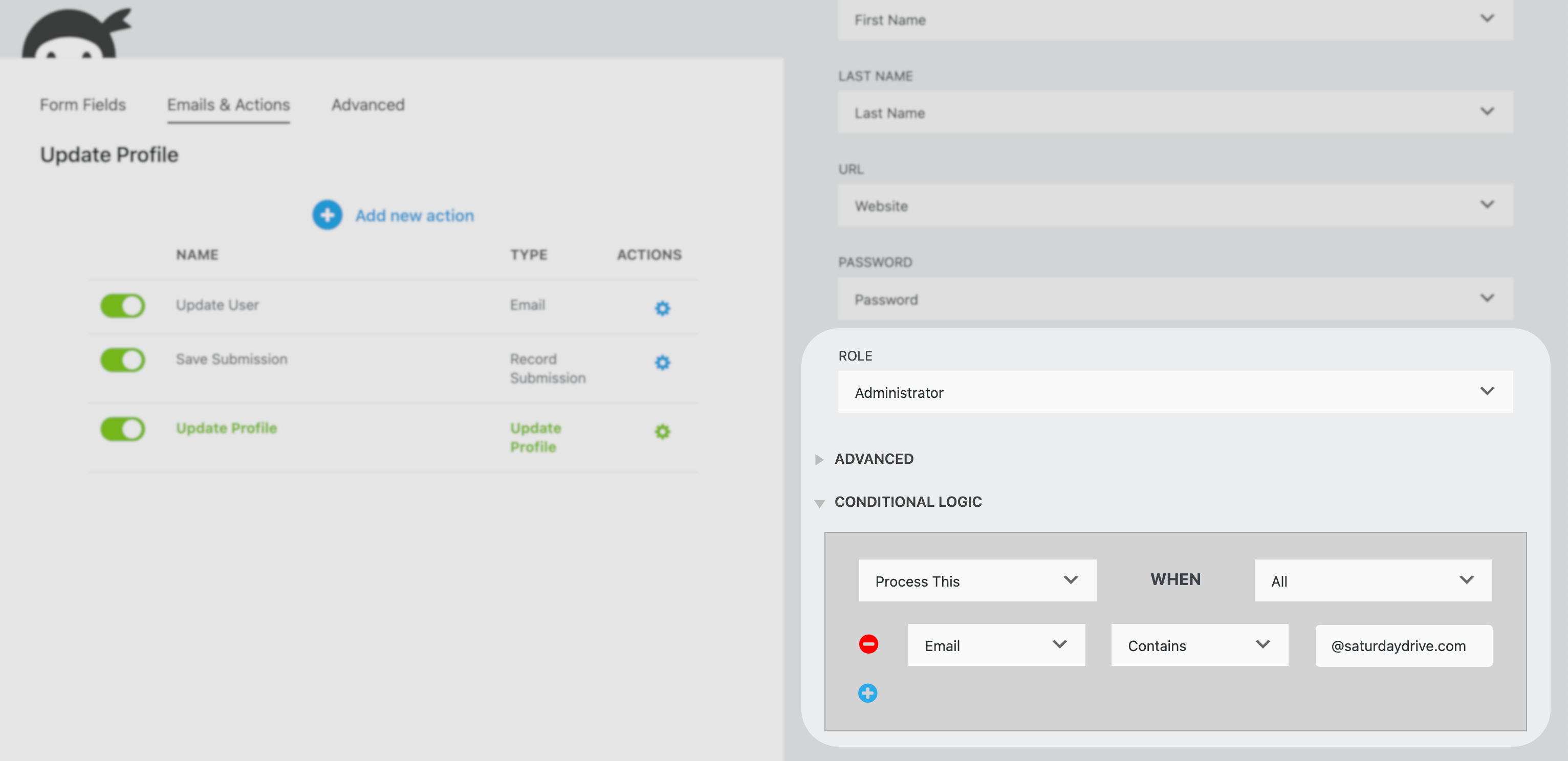Switch to the Advanced tab
This screenshot has height=761, width=1568.
367,105
